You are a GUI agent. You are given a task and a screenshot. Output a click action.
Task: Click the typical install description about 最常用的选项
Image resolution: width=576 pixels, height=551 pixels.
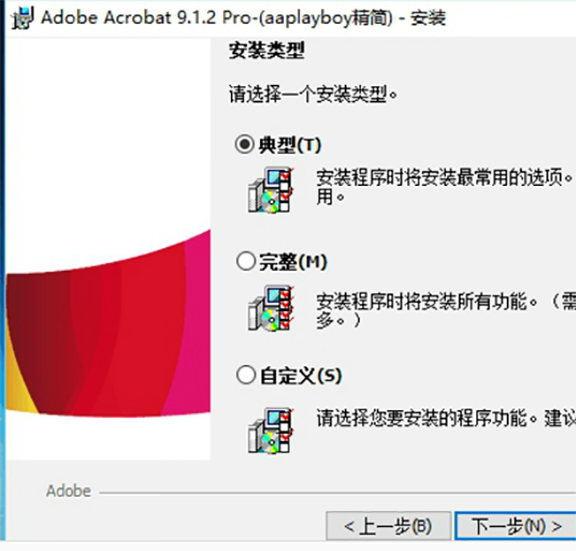point(445,187)
